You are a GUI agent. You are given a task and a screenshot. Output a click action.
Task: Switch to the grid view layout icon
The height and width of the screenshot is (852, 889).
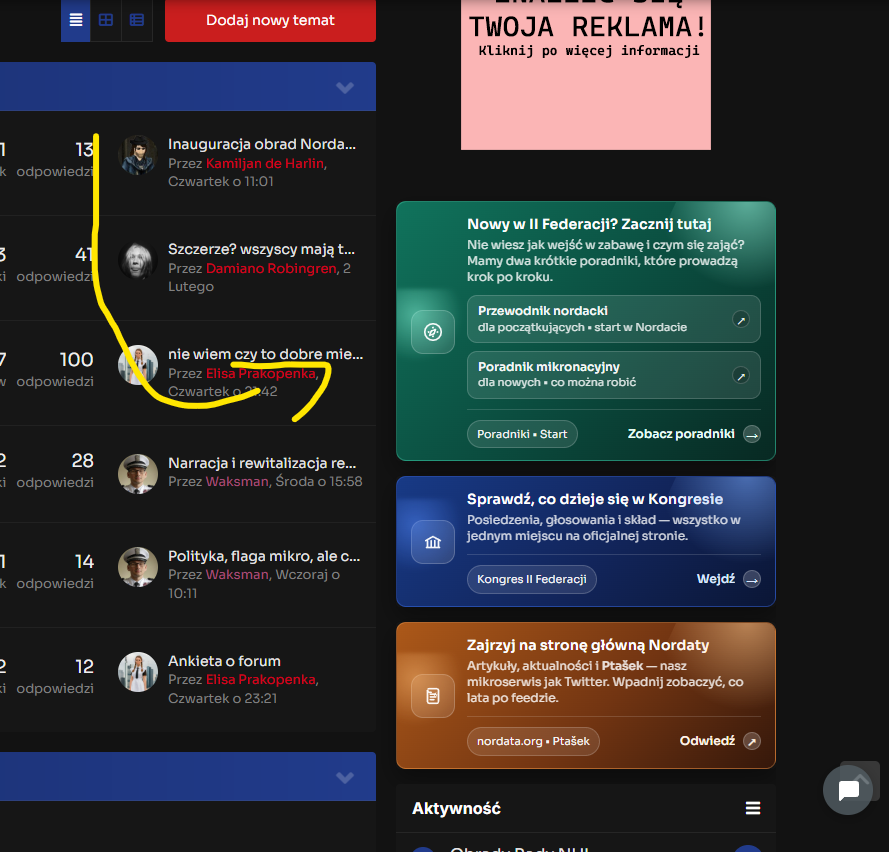pyautogui.click(x=106, y=20)
